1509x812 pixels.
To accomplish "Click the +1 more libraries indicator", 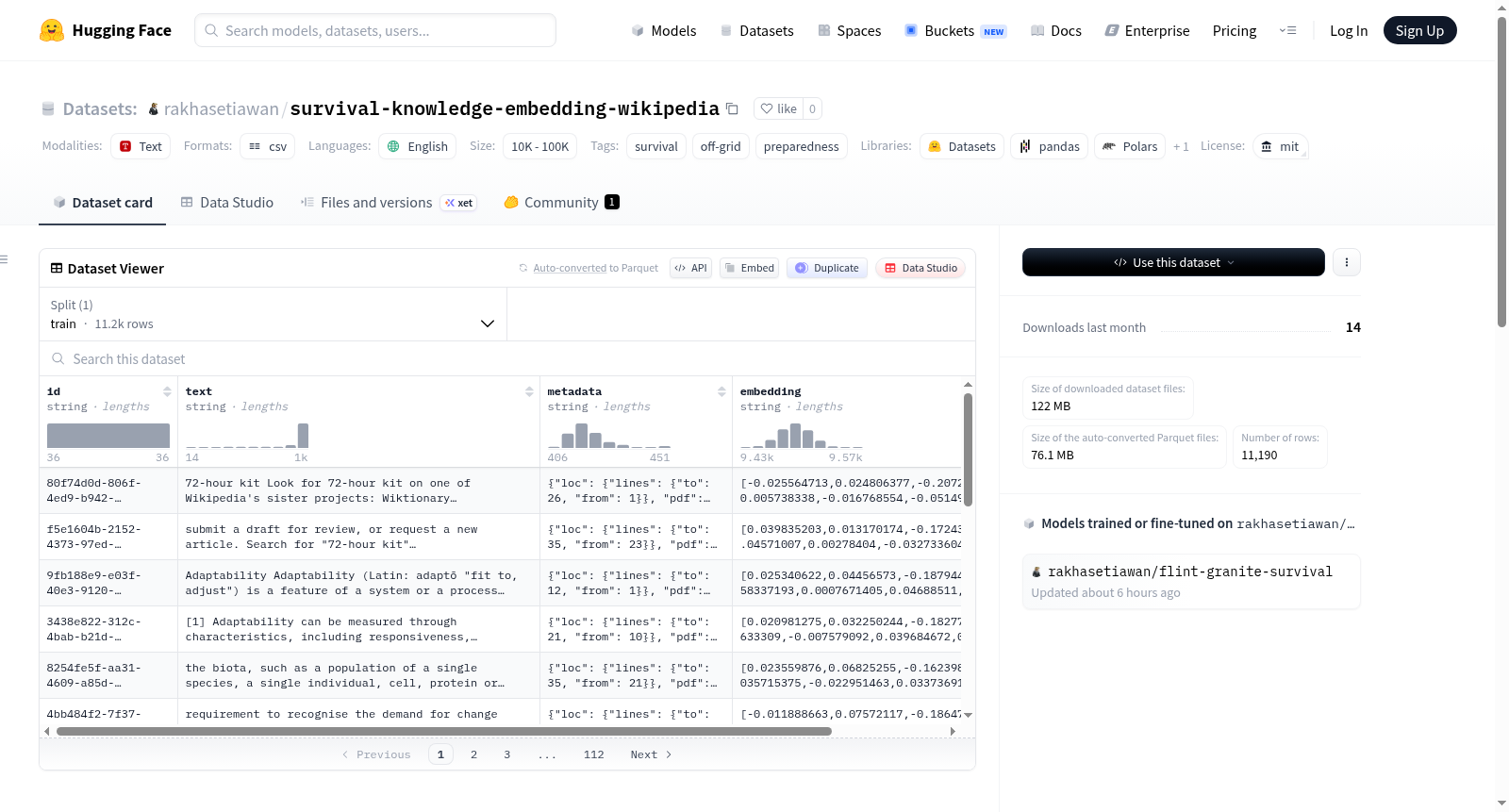I will [x=1181, y=146].
